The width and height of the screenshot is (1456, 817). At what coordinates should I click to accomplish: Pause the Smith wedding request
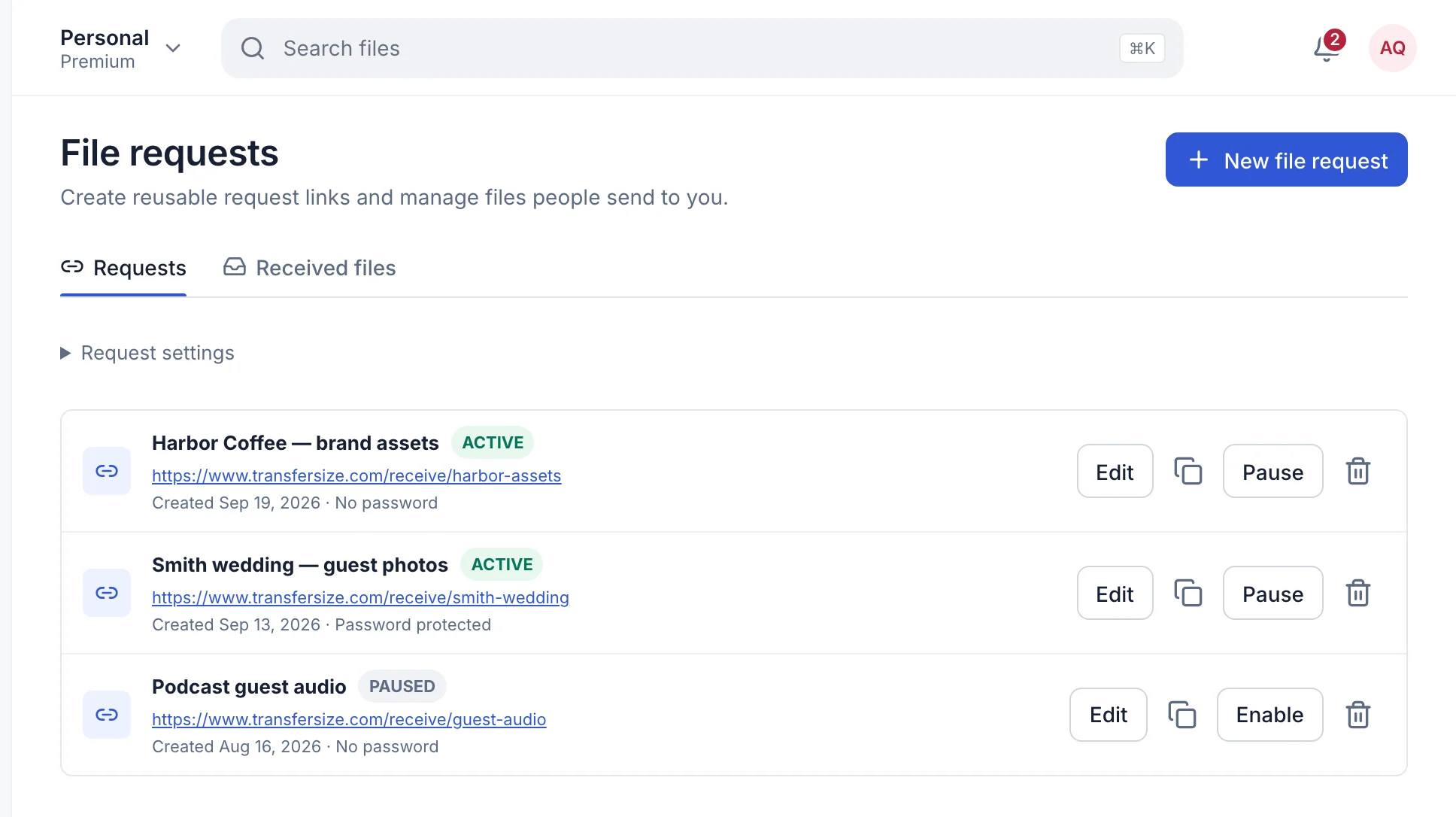pos(1272,593)
